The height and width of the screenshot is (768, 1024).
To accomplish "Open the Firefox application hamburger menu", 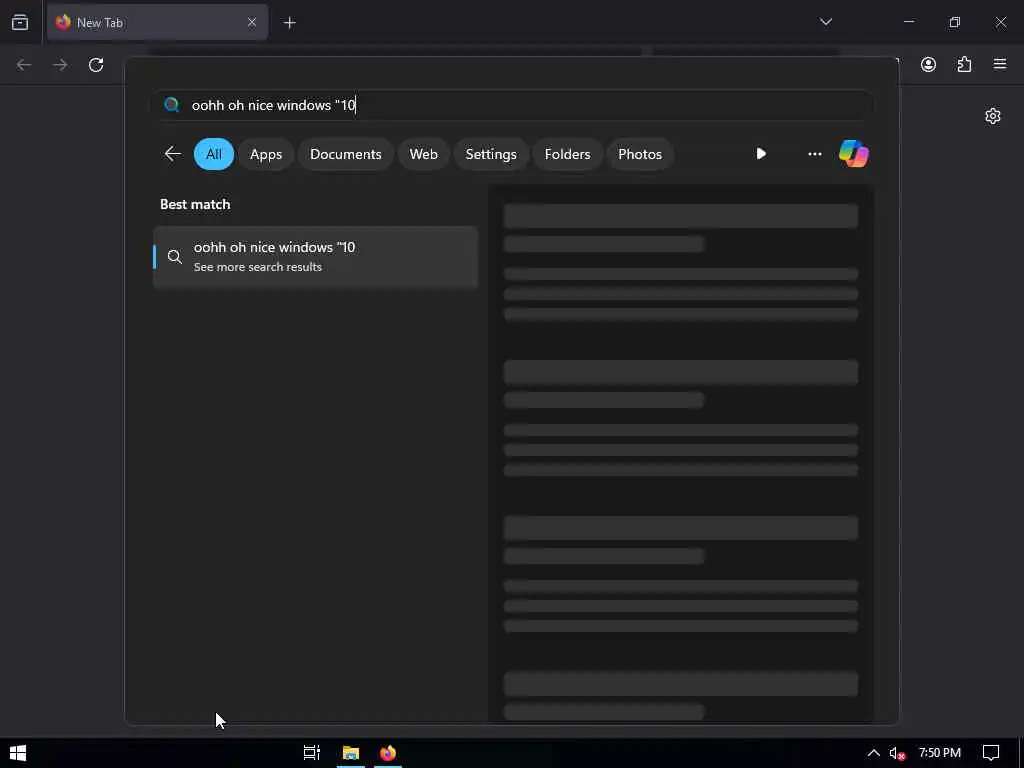I will (1000, 64).
